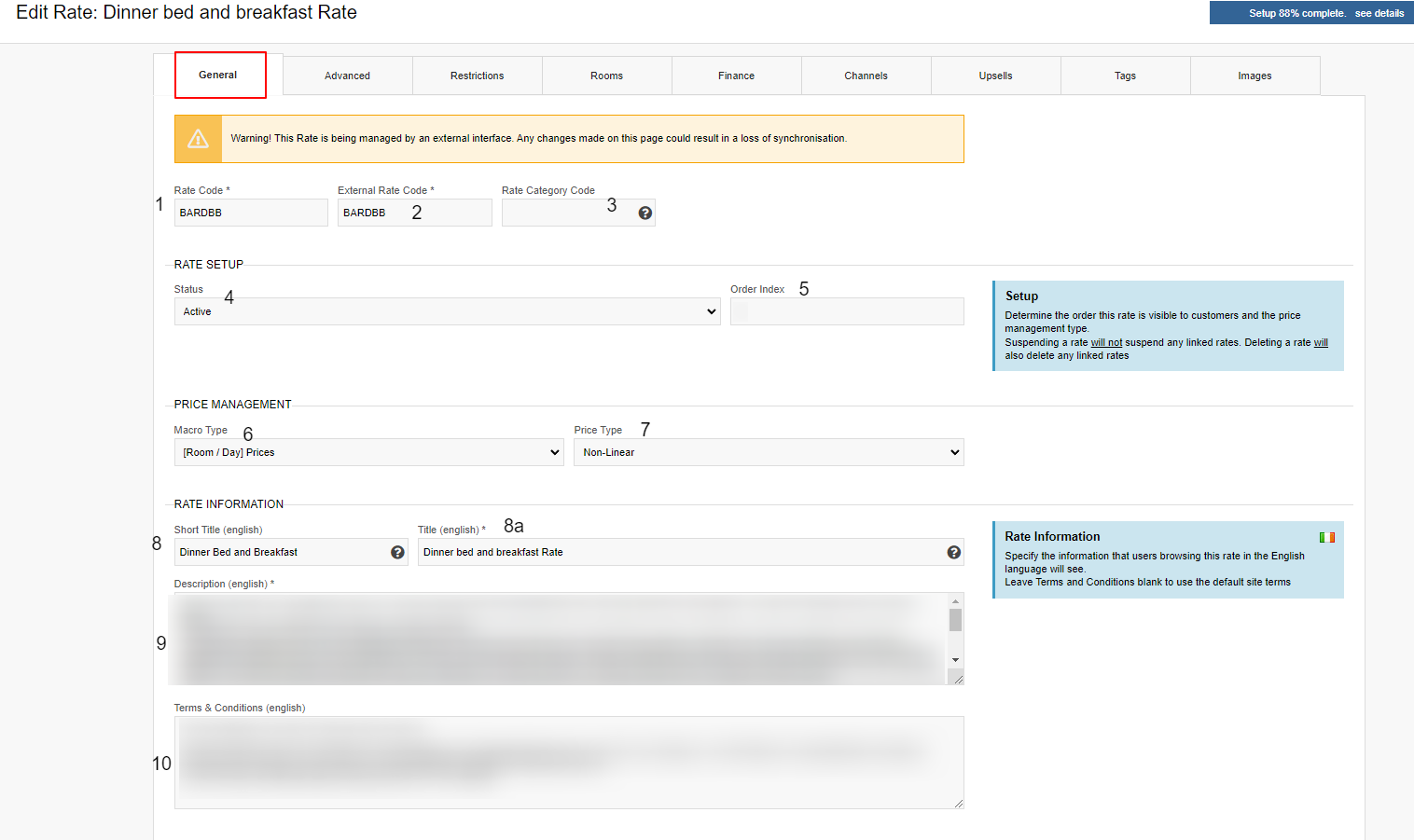The image size is (1414, 840).
Task: Open the Macro Type dropdown
Action: (368, 452)
